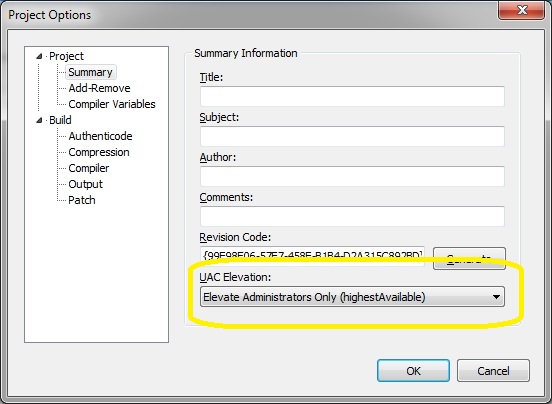The image size is (552, 404).
Task: Select the Patch tree entry
Action: (x=82, y=200)
